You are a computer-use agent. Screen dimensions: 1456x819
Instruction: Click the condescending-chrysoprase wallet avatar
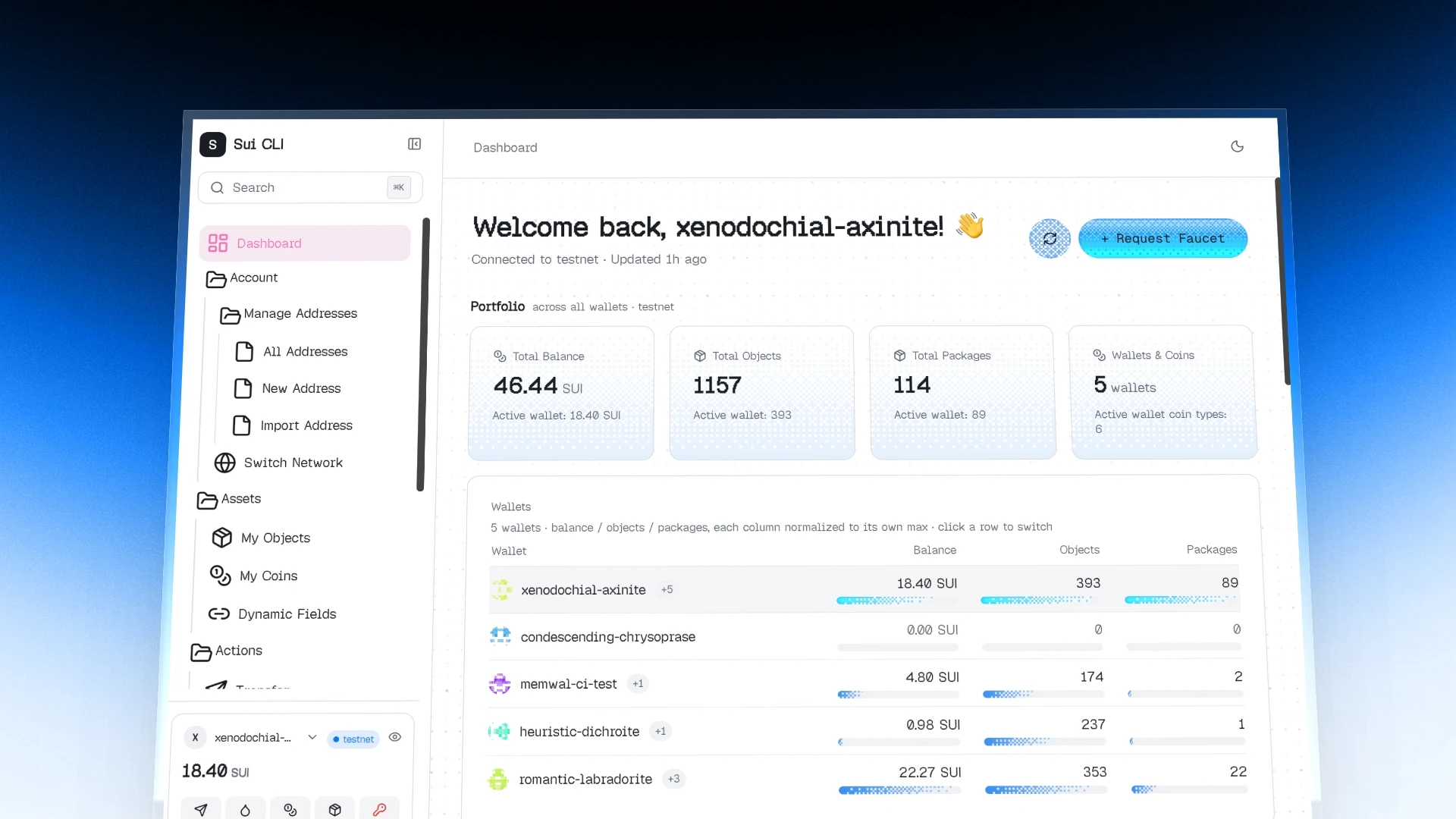pos(500,636)
